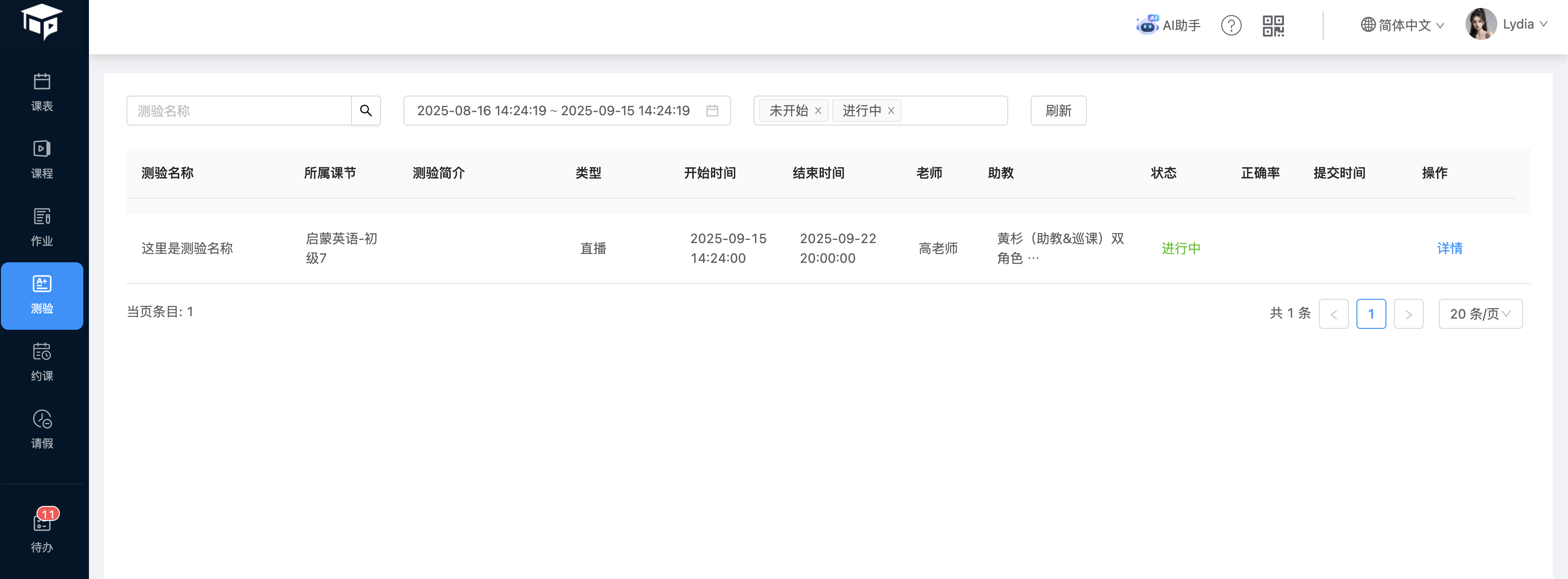Open the date range calendar picker
The width and height of the screenshot is (1568, 579).
711,110
